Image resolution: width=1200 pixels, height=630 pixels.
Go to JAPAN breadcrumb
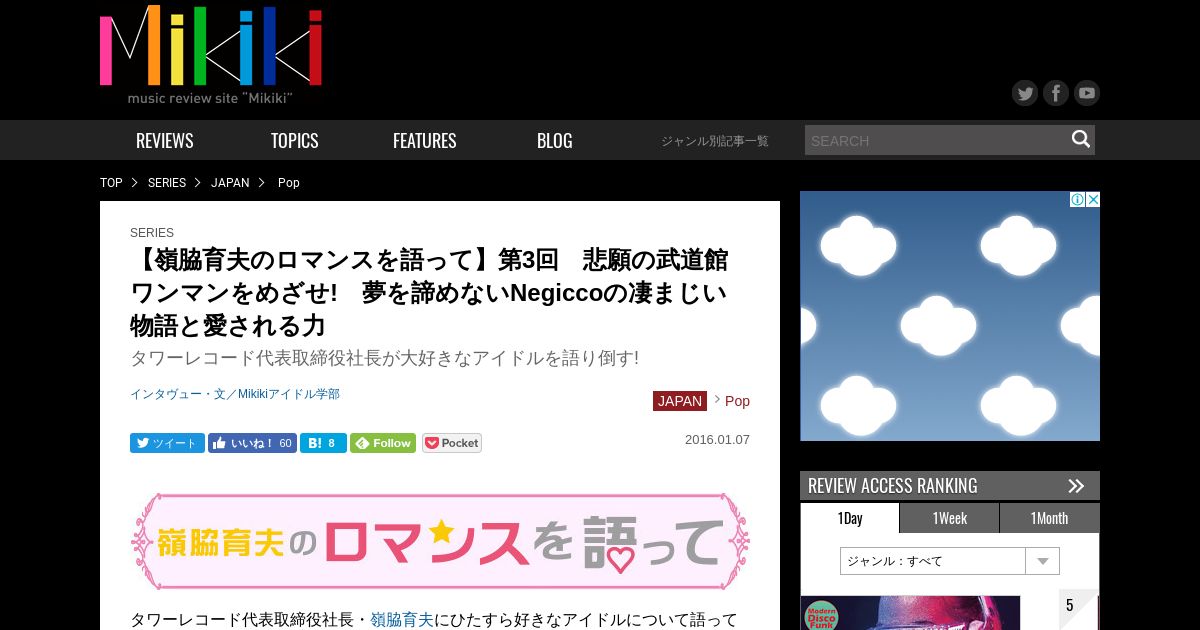pyautogui.click(x=230, y=183)
